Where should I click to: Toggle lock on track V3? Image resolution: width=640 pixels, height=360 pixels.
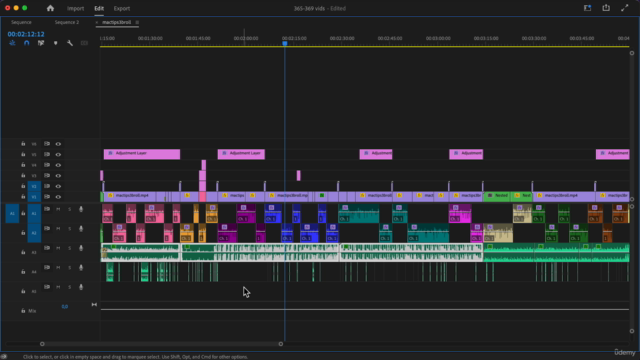pos(23,176)
